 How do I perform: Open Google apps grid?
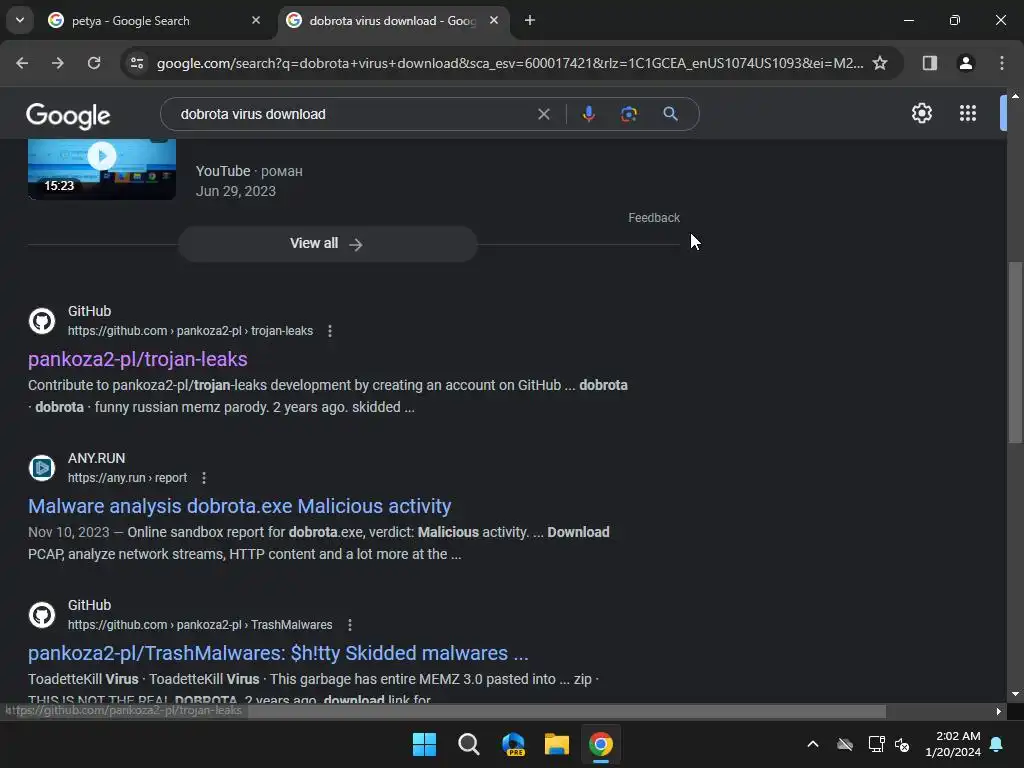click(x=968, y=114)
